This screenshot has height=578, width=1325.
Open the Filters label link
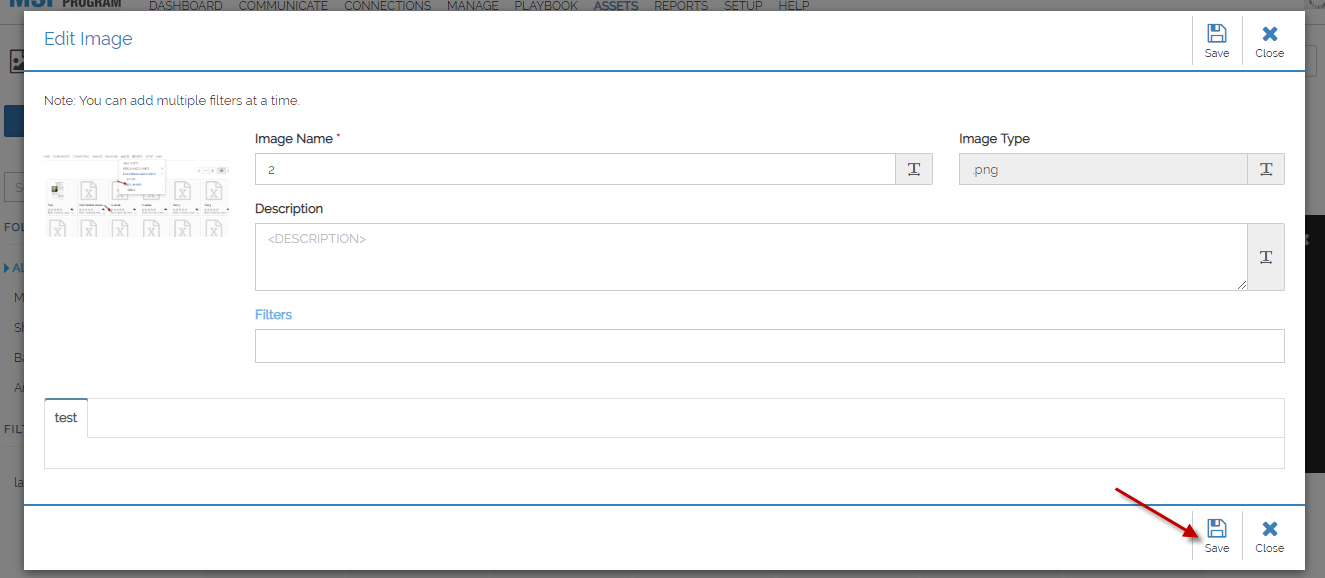[x=273, y=314]
